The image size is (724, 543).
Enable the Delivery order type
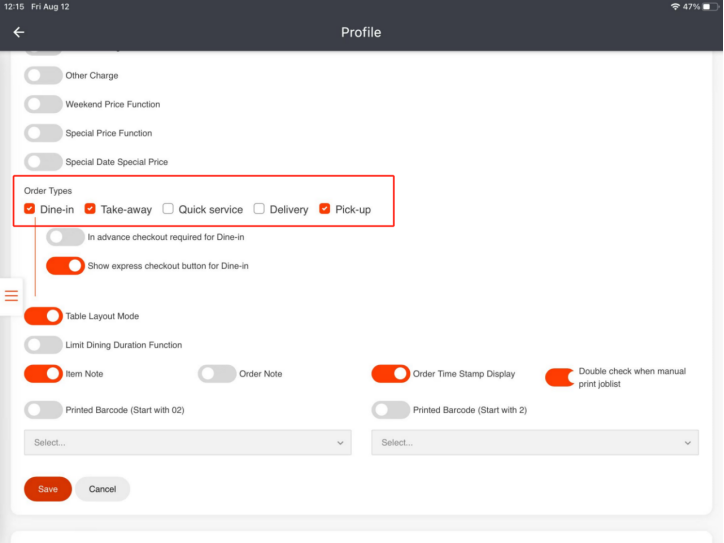pos(259,209)
